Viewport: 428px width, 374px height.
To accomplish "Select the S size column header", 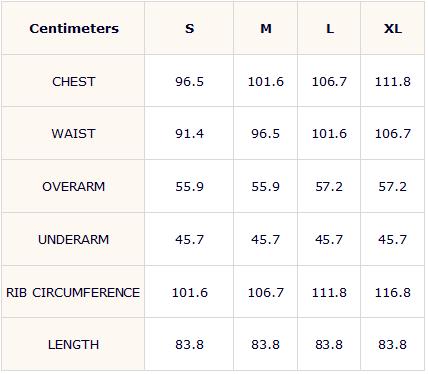I will pos(189,28).
